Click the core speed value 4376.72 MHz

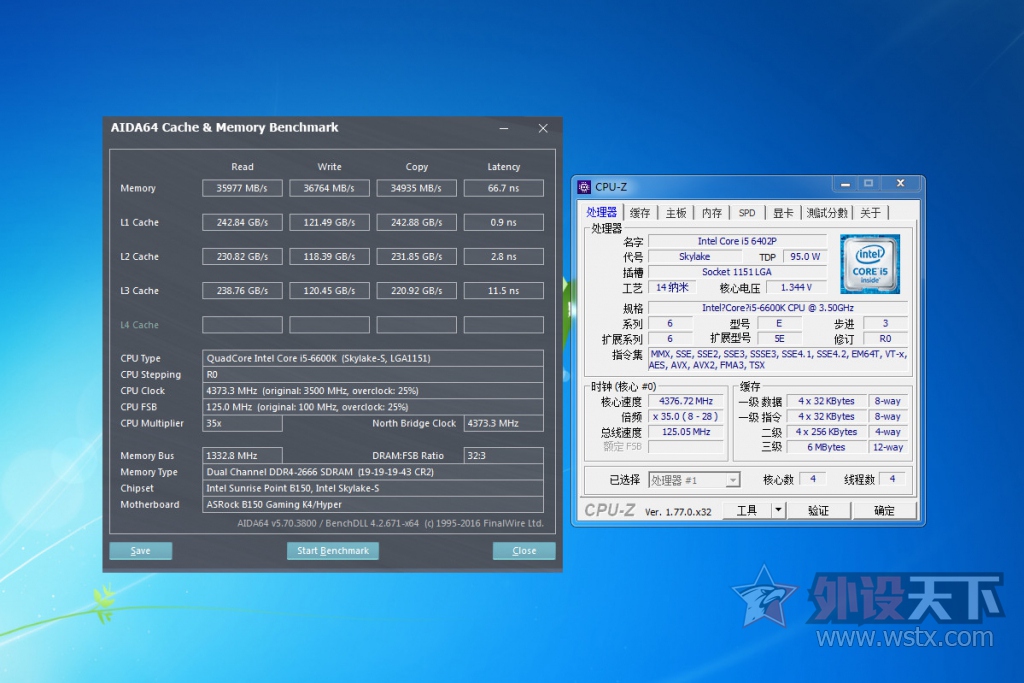coord(686,401)
